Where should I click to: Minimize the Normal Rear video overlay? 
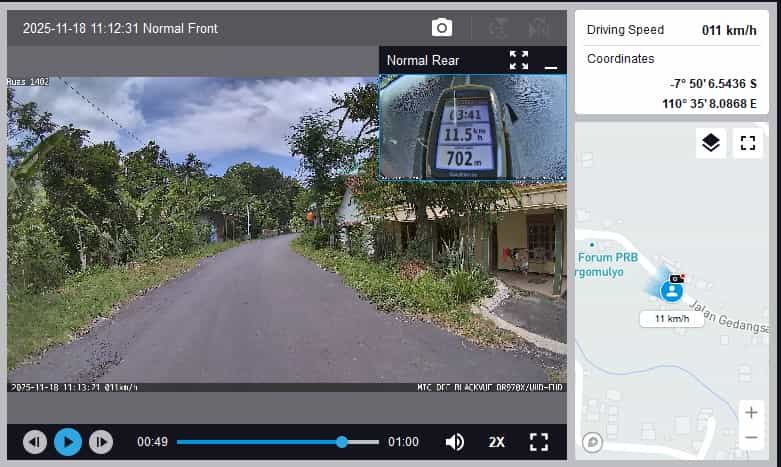tap(550, 61)
